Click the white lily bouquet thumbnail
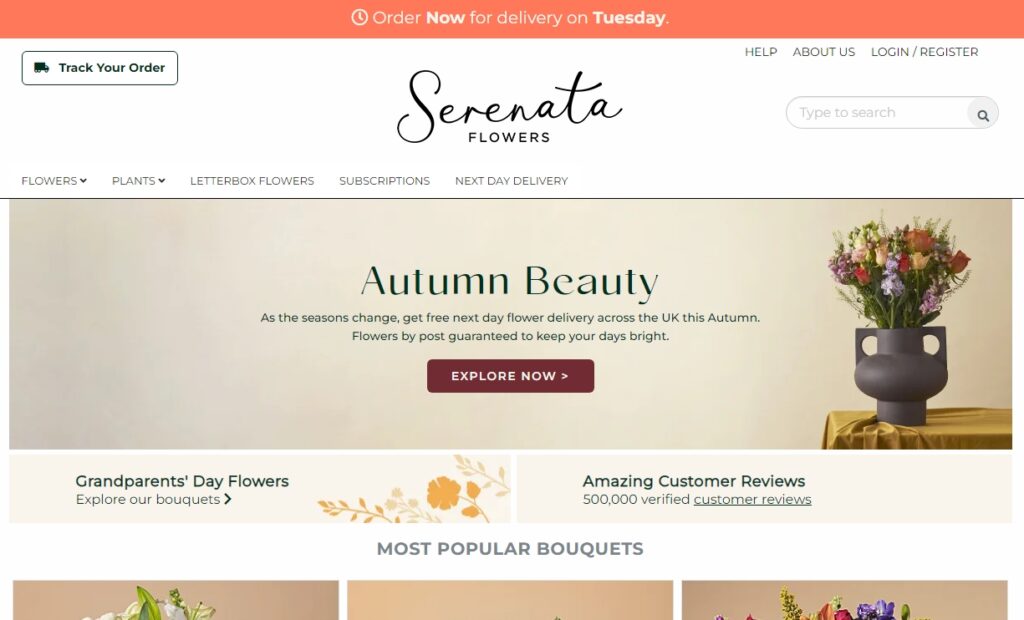Viewport: 1024px width, 620px height. 176,600
